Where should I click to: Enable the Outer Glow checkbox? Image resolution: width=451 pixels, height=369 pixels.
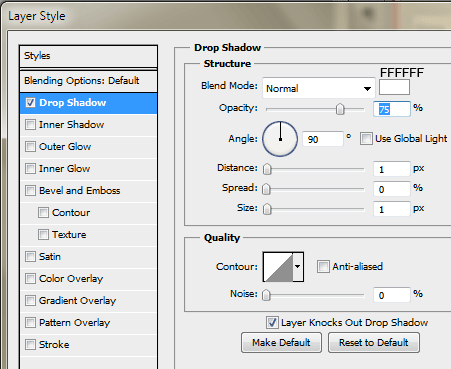tap(30, 147)
